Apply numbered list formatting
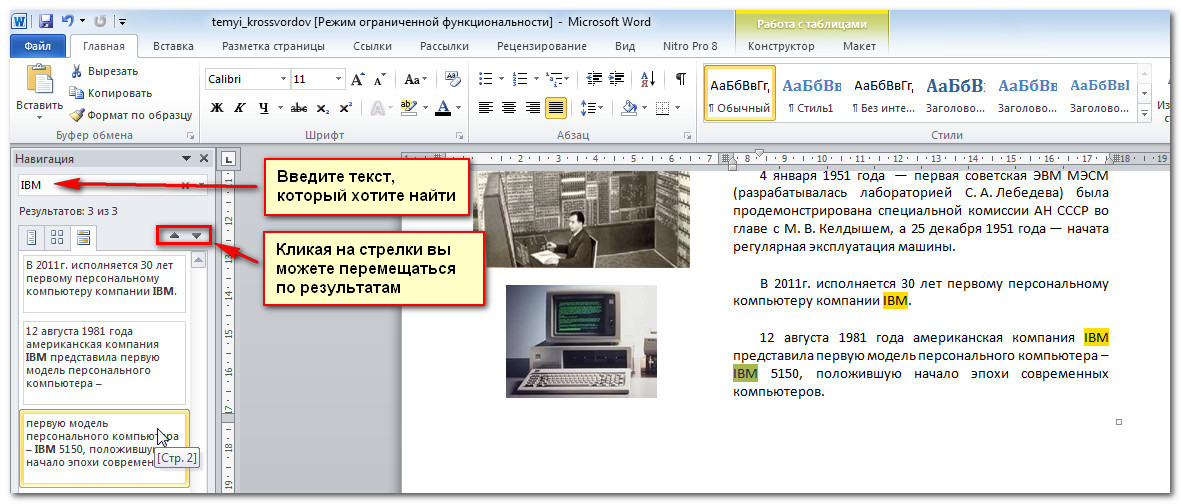Screen dimensions: 1181x504 click(x=520, y=78)
